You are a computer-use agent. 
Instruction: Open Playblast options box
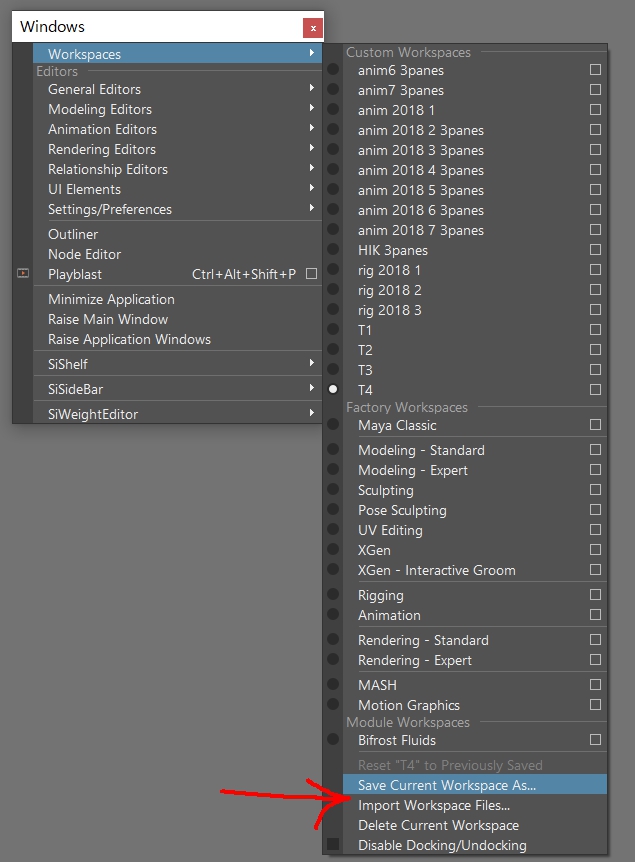[311, 273]
